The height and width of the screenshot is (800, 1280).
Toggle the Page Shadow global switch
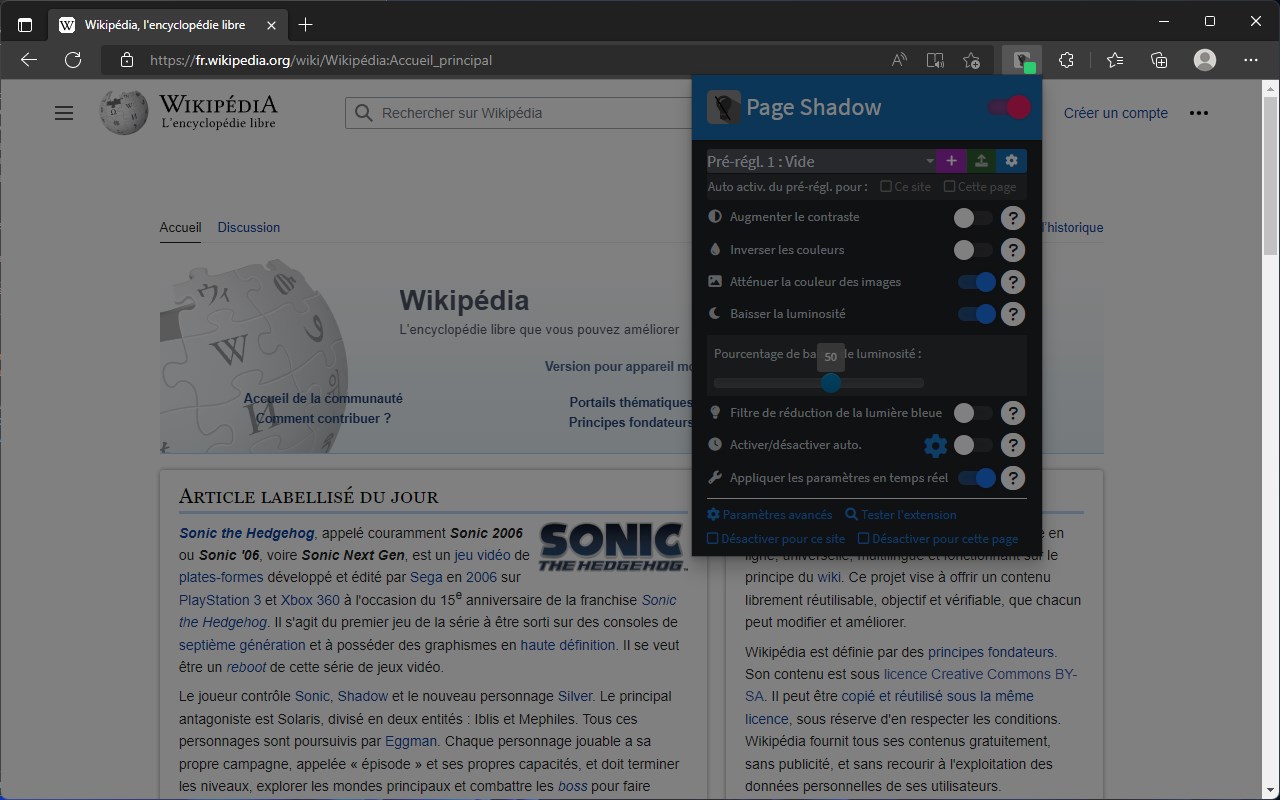pos(1009,107)
